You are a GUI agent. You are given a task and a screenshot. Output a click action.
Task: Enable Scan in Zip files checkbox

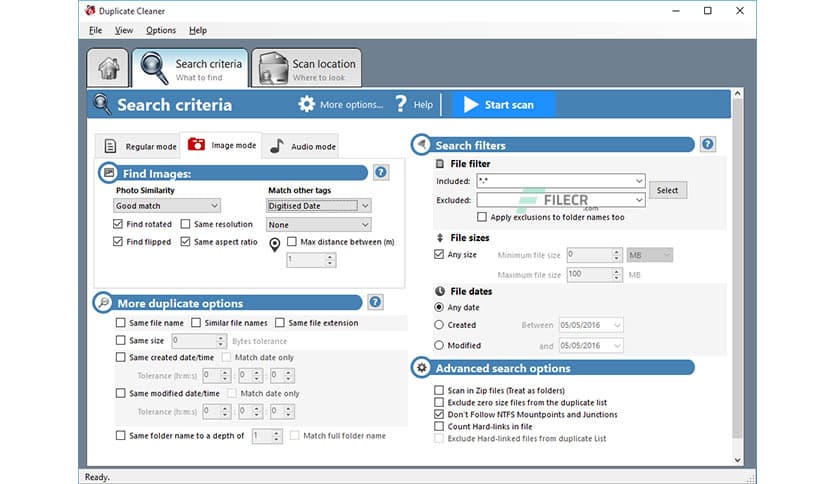click(439, 390)
